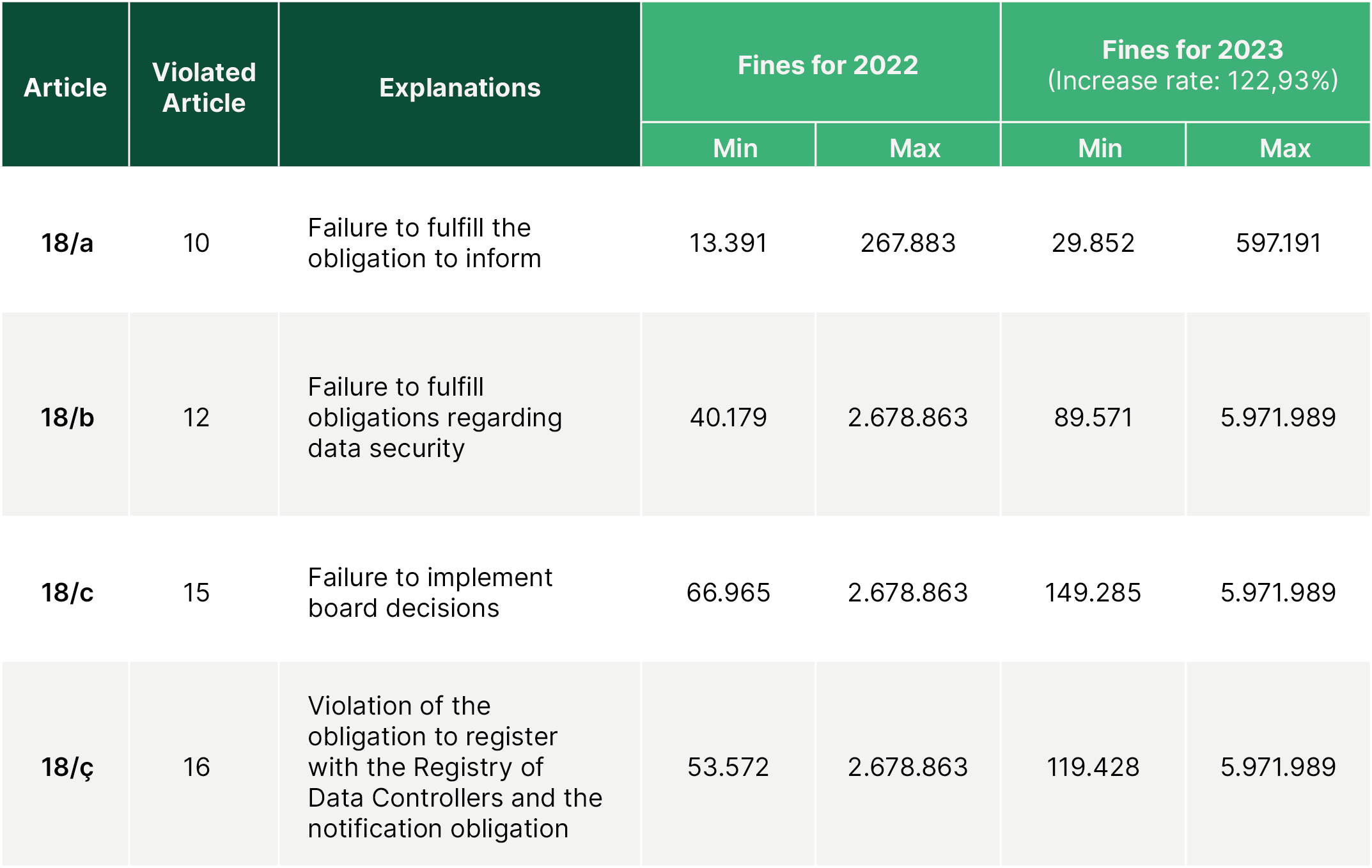
Task: Select the 149.285 fine value
Action: [x=1093, y=593]
